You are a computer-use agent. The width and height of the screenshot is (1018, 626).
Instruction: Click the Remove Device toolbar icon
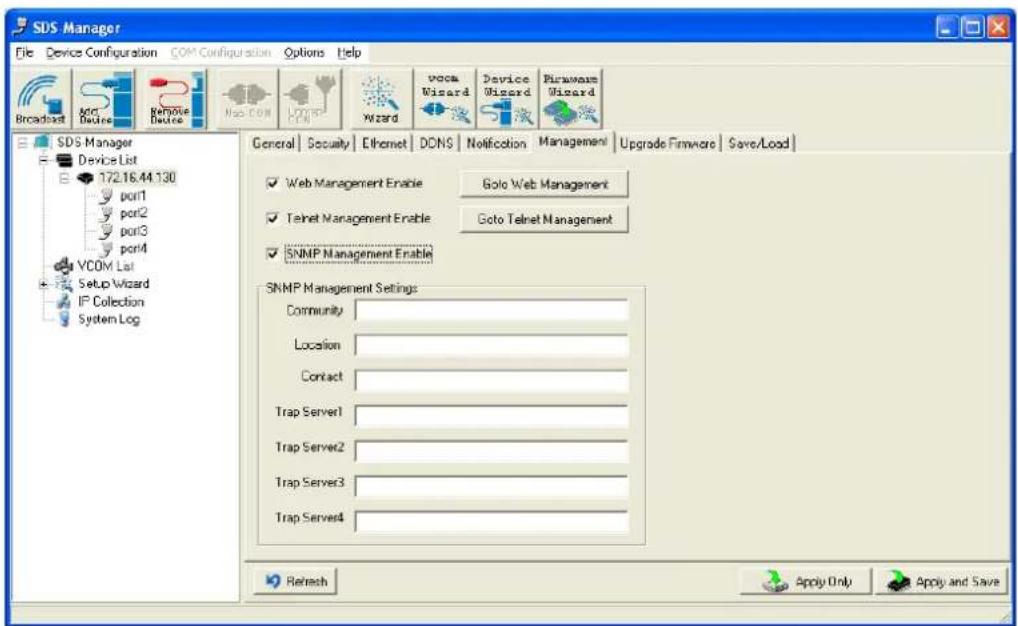tap(176, 99)
